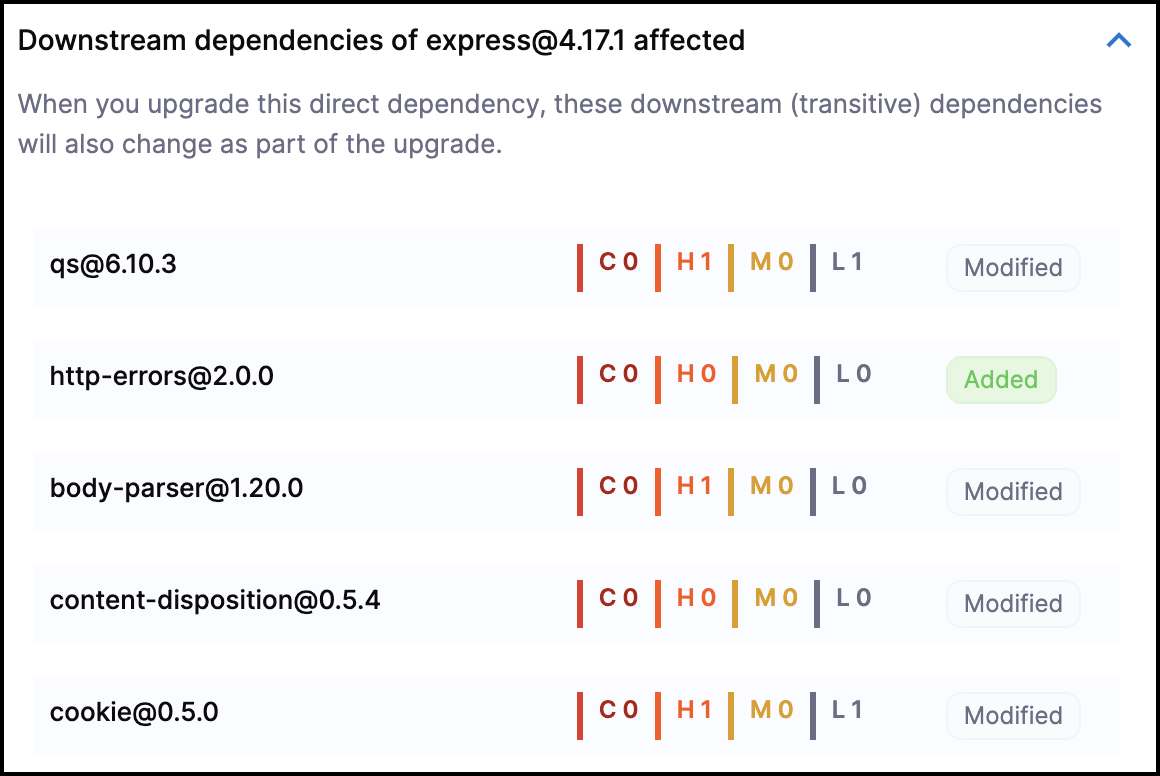This screenshot has width=1160, height=776.
Task: Click the Modified badge for qs@6.10.3
Action: coord(1012,268)
